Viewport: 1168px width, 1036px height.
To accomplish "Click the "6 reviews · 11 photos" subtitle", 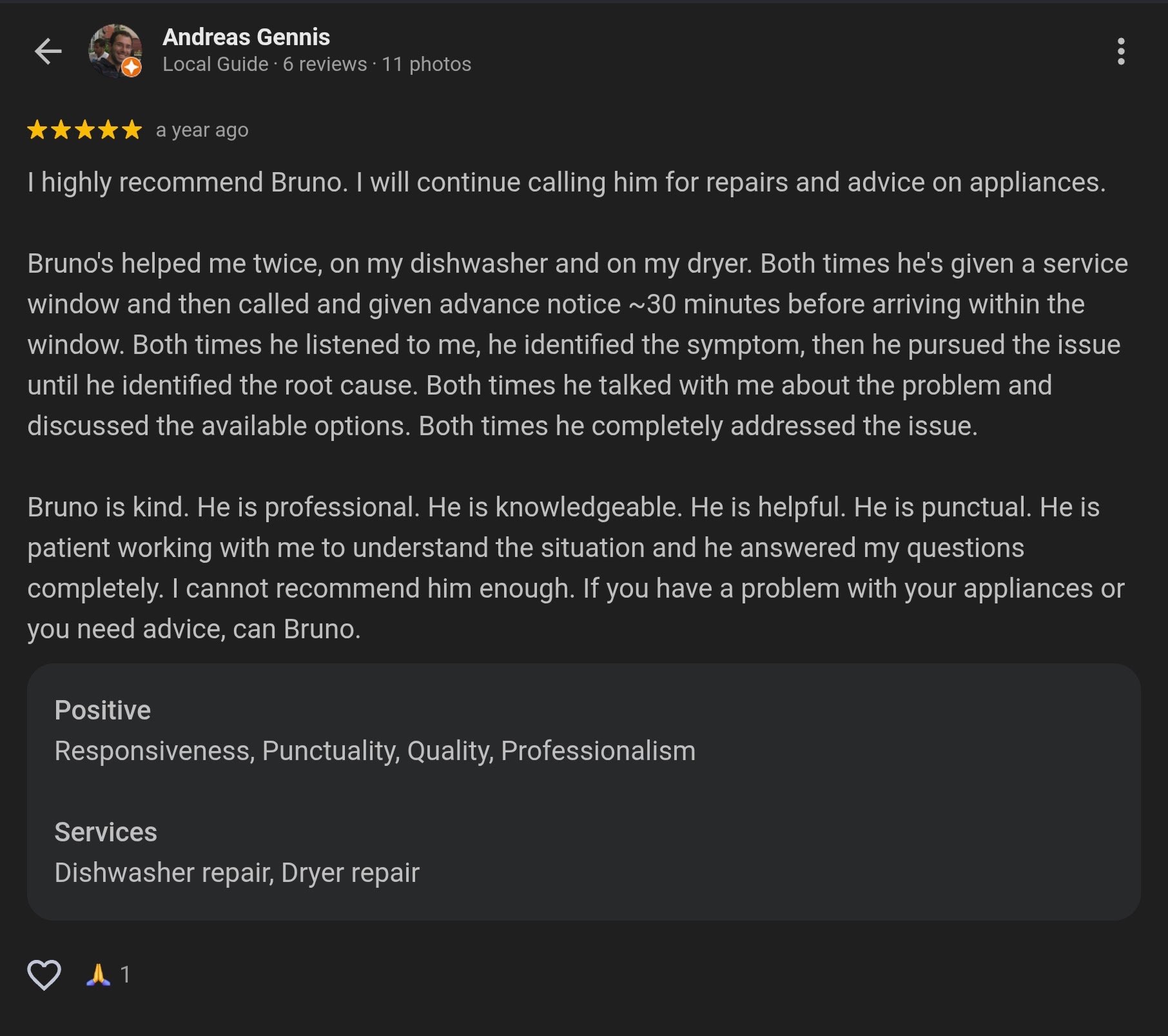I will pos(376,64).
